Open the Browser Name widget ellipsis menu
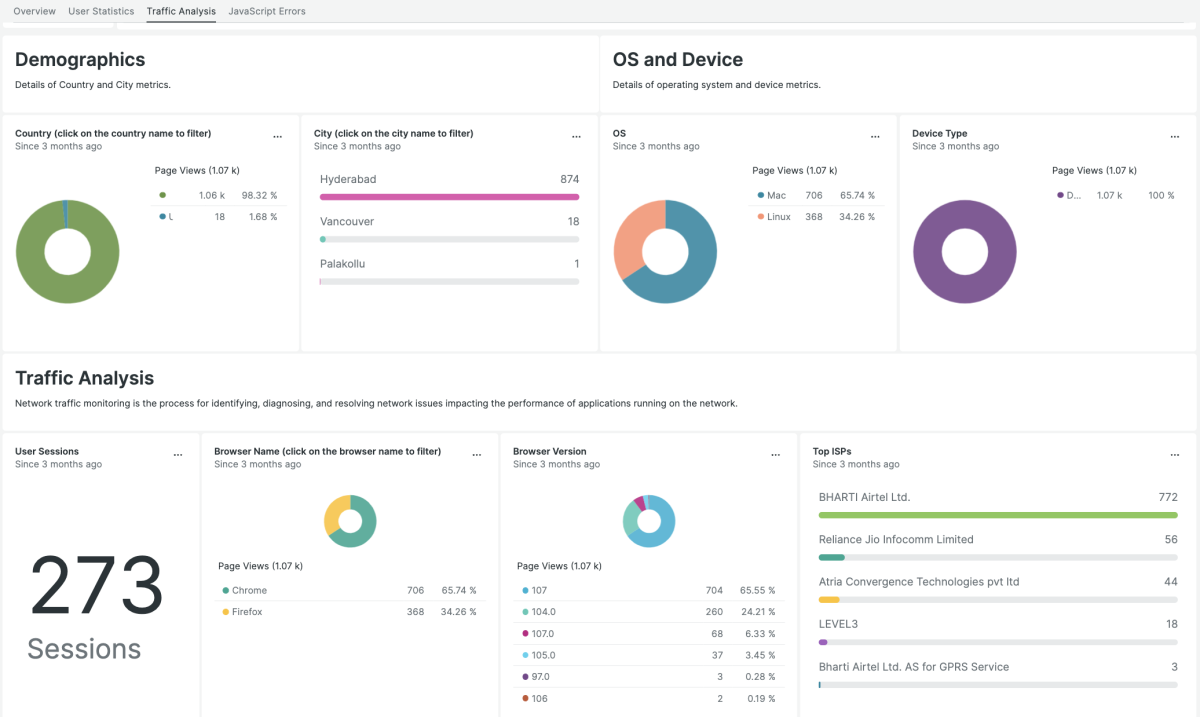1200x717 pixels. [x=476, y=455]
